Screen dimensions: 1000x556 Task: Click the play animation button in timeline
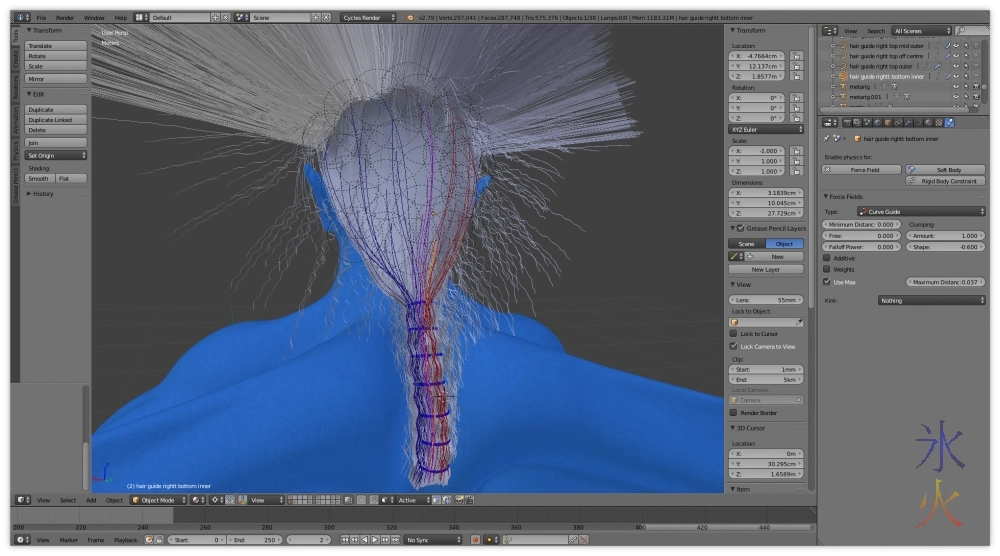tap(375, 540)
